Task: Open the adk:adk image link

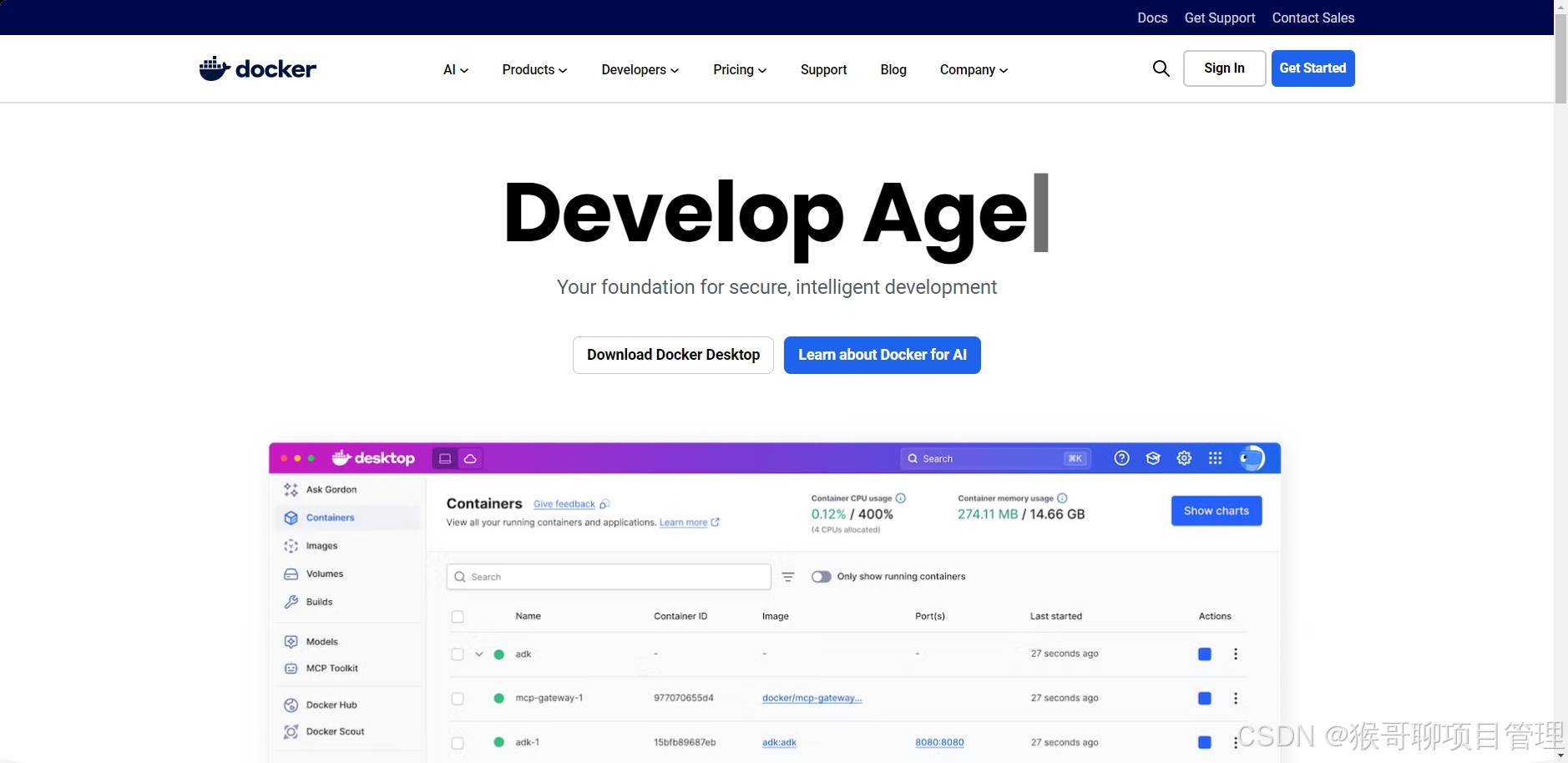Action: [x=779, y=743]
